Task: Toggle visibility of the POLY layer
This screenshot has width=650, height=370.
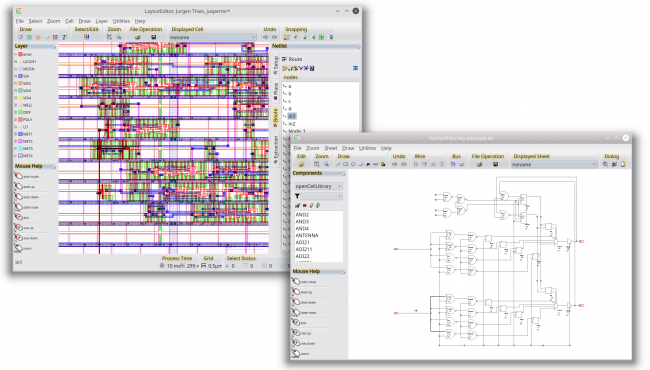Action: click(x=16, y=119)
